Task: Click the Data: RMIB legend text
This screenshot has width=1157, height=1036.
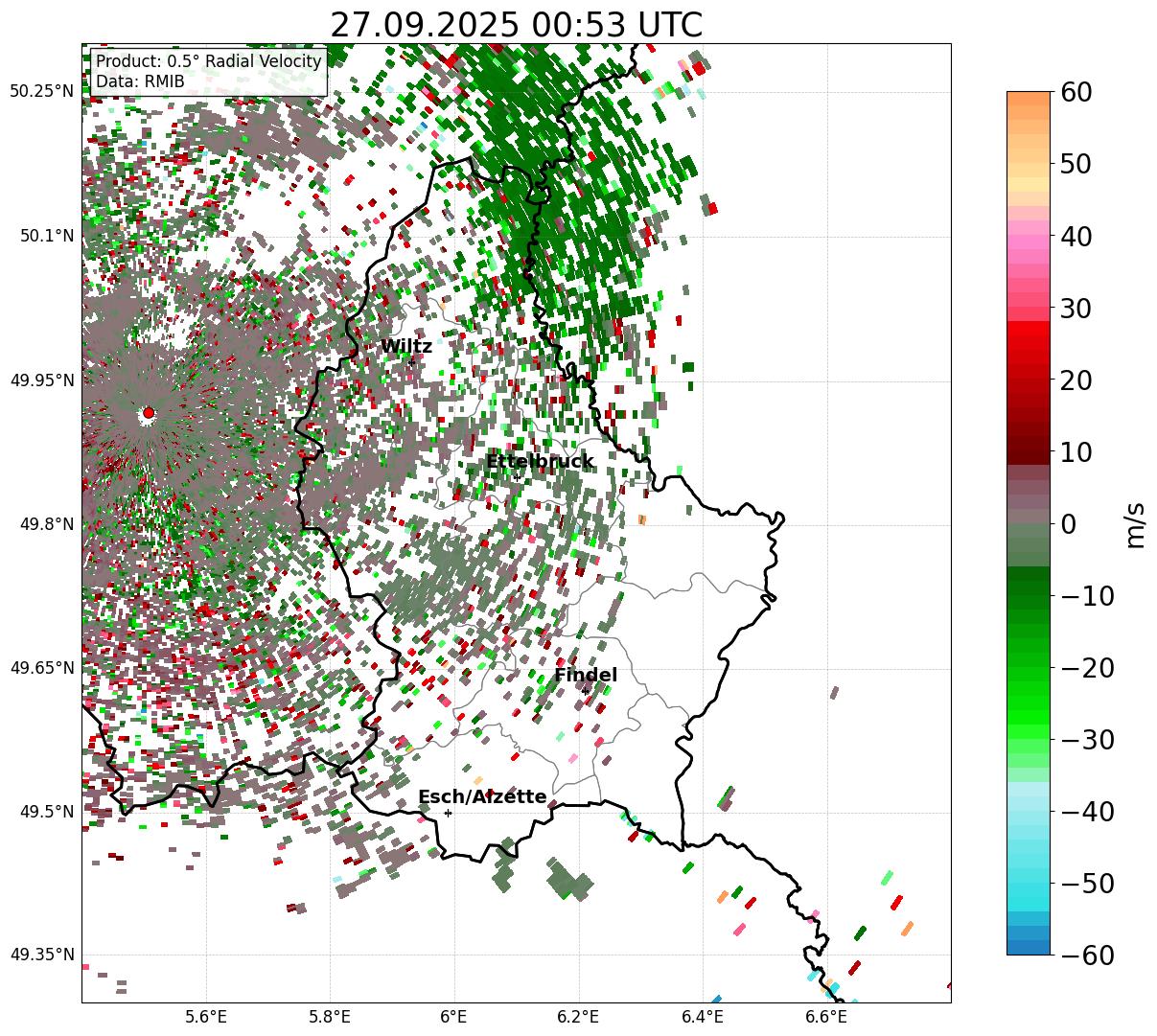Action: 140,81
